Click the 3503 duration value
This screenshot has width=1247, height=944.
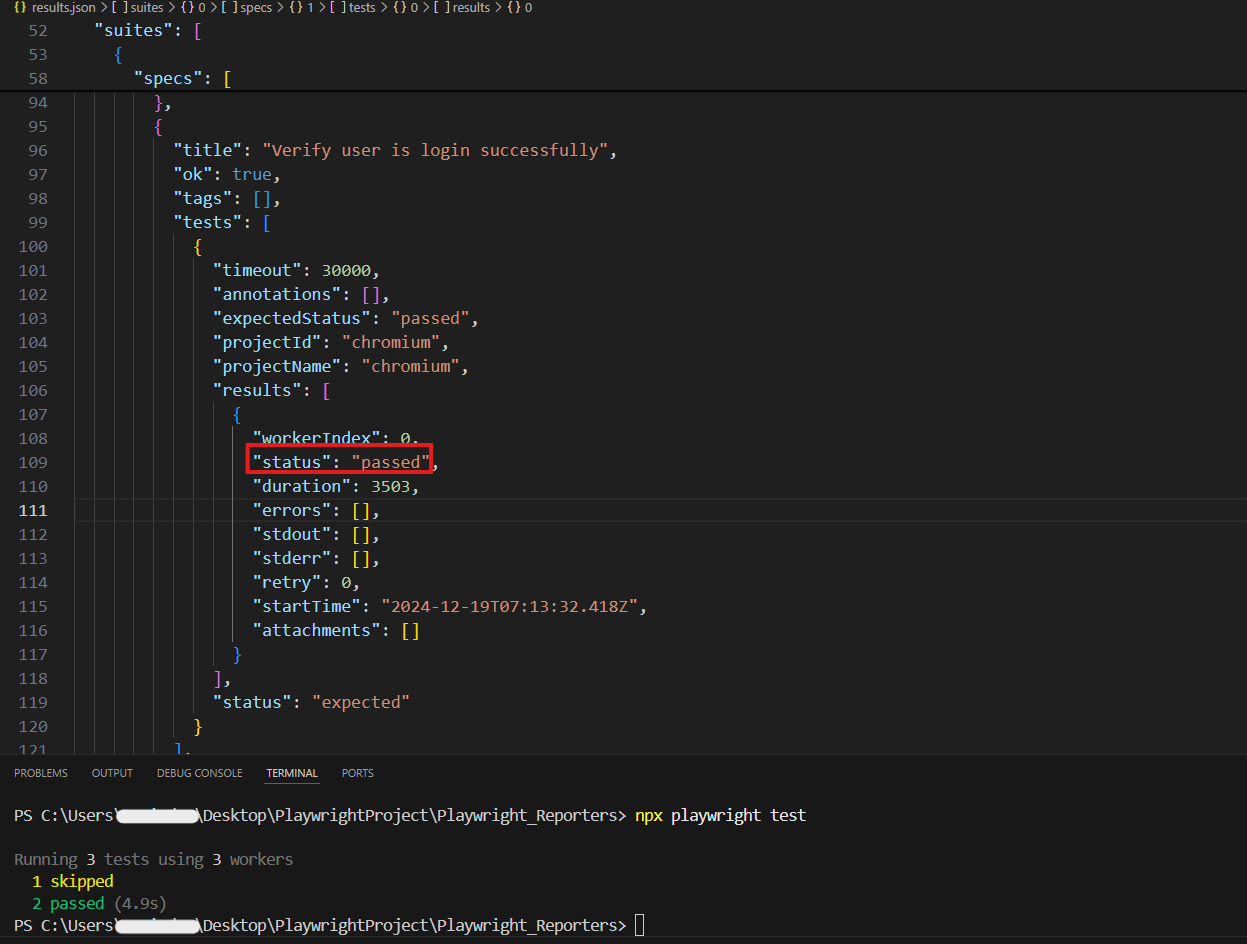point(391,486)
